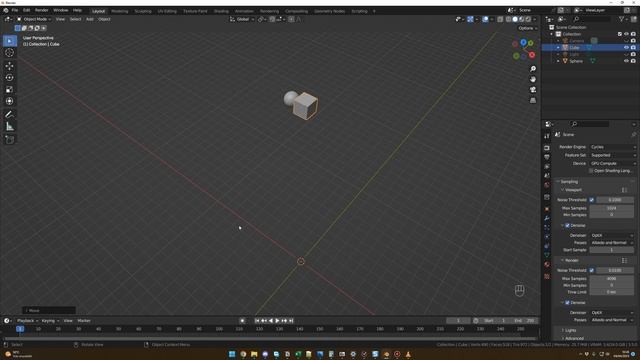Open the Render properties tab
The image size is (640, 360).
[547, 148]
